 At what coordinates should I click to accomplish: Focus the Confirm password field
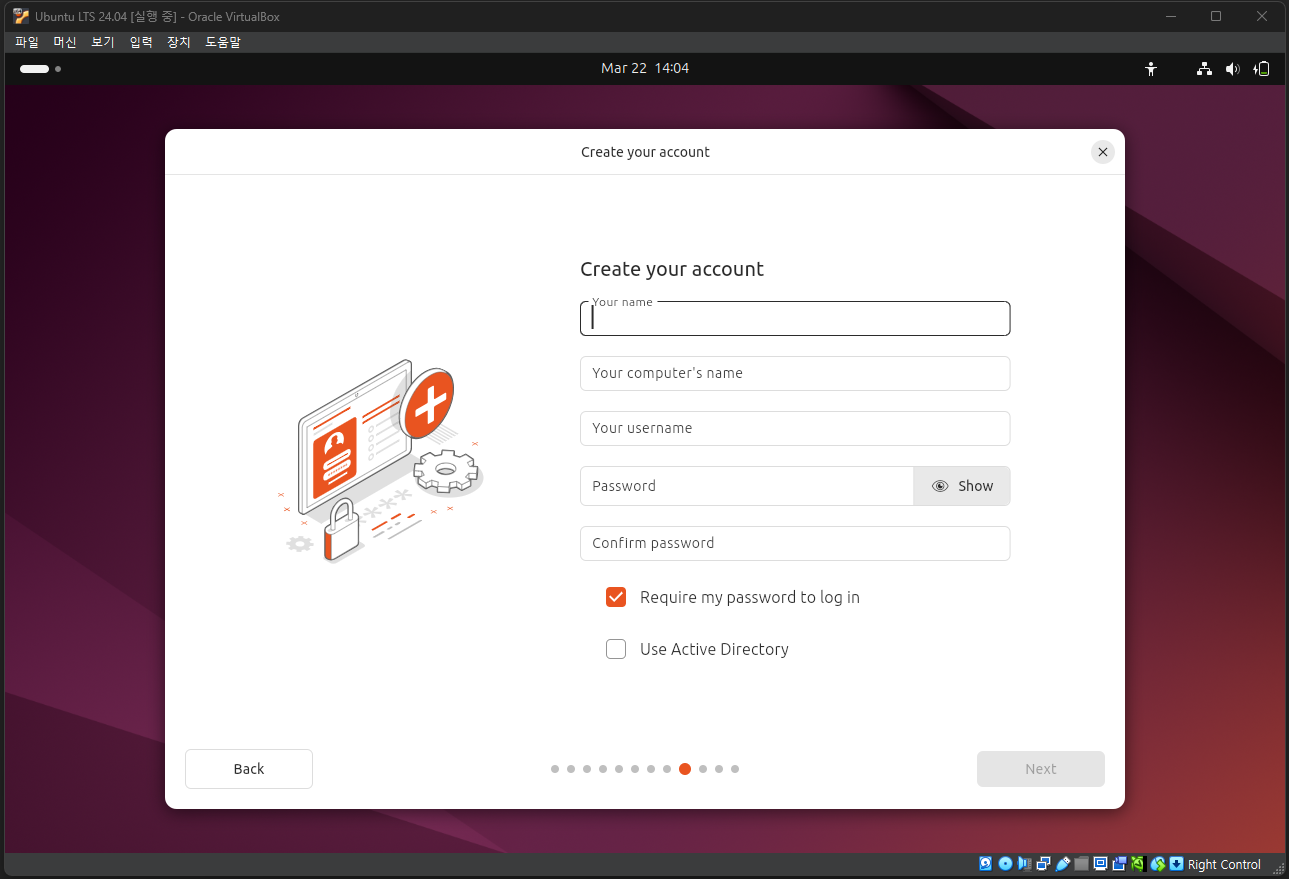795,543
